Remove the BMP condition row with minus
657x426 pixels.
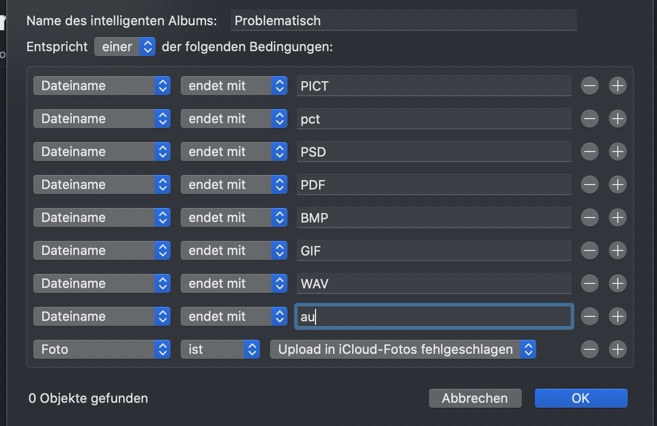click(x=590, y=218)
